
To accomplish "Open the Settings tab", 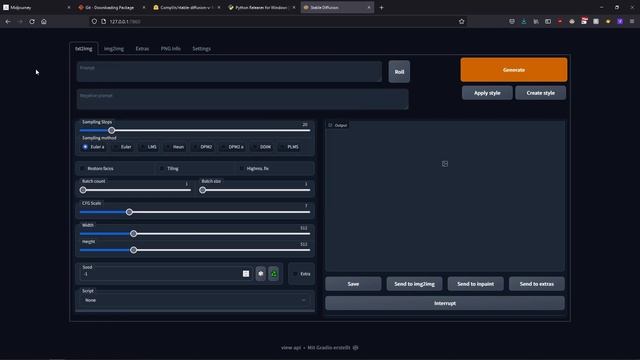I will tap(202, 49).
